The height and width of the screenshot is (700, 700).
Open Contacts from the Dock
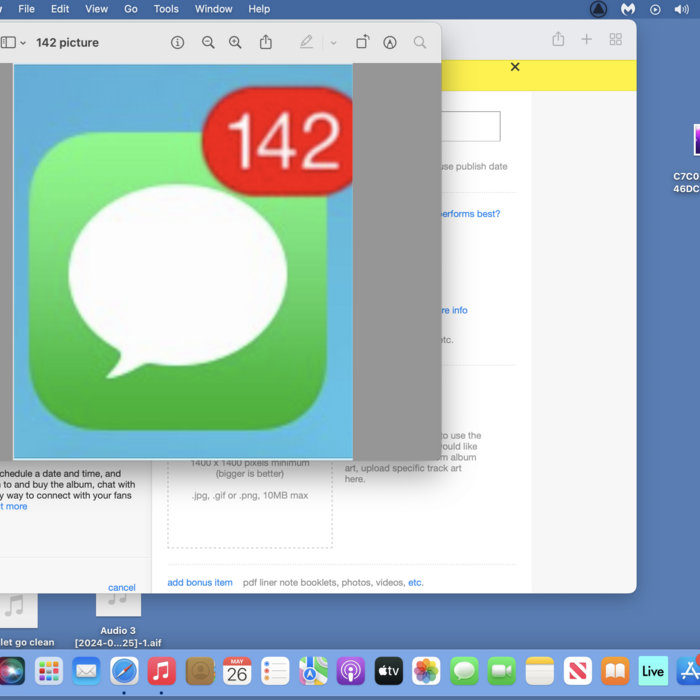click(200, 671)
